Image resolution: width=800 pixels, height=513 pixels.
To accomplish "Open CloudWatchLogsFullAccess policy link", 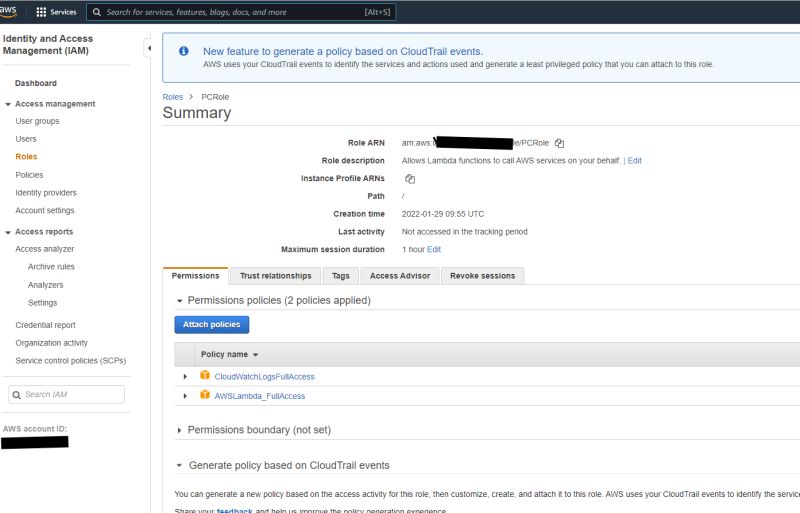I will click(x=264, y=377).
